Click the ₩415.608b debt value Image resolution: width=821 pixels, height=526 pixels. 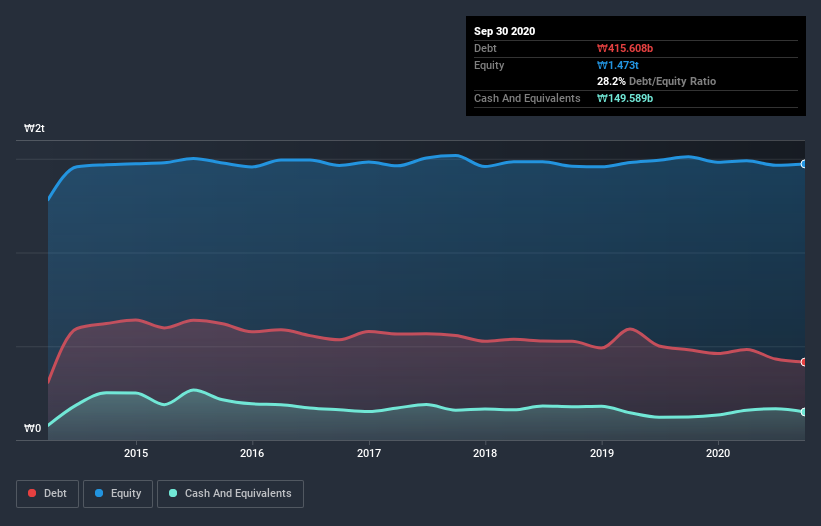pyautogui.click(x=625, y=48)
